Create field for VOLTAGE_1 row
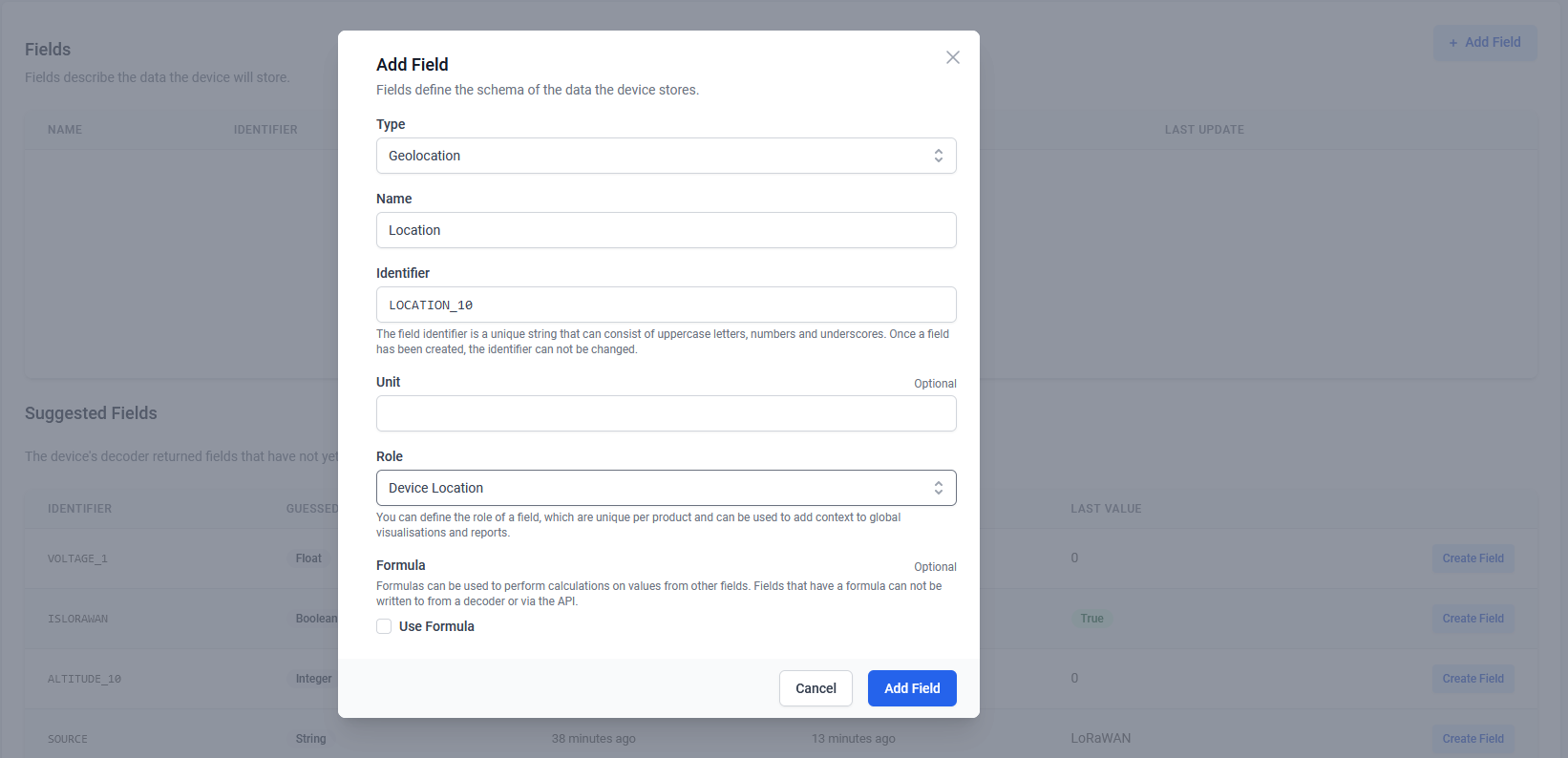Viewport: 1568px width, 758px height. click(1473, 558)
